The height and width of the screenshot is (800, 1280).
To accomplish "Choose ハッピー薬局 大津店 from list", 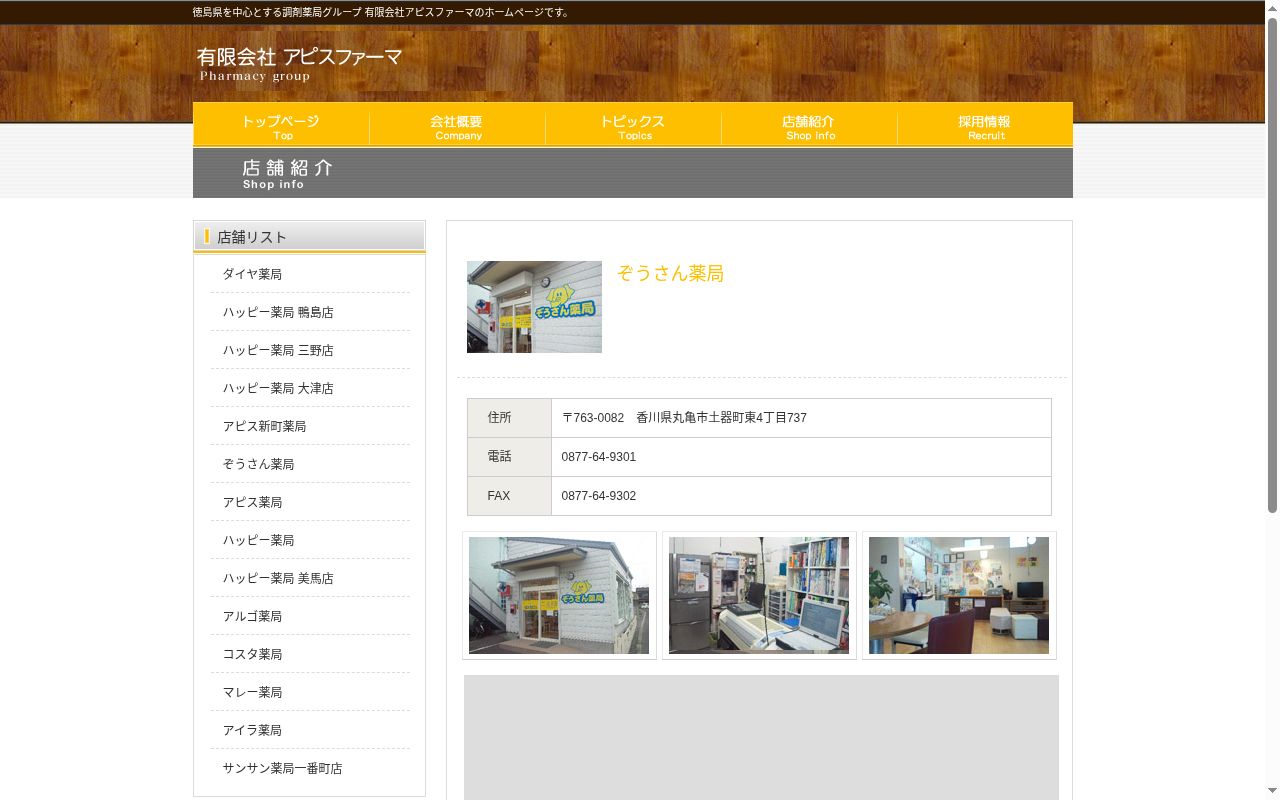I will pos(278,388).
